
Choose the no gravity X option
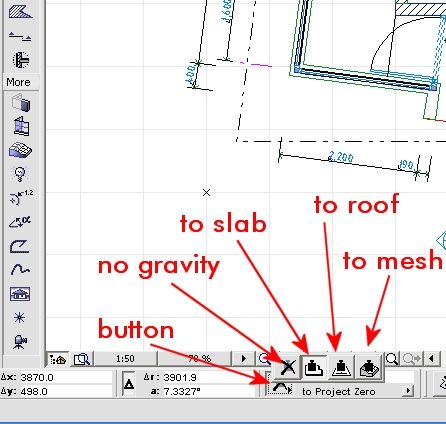288,368
